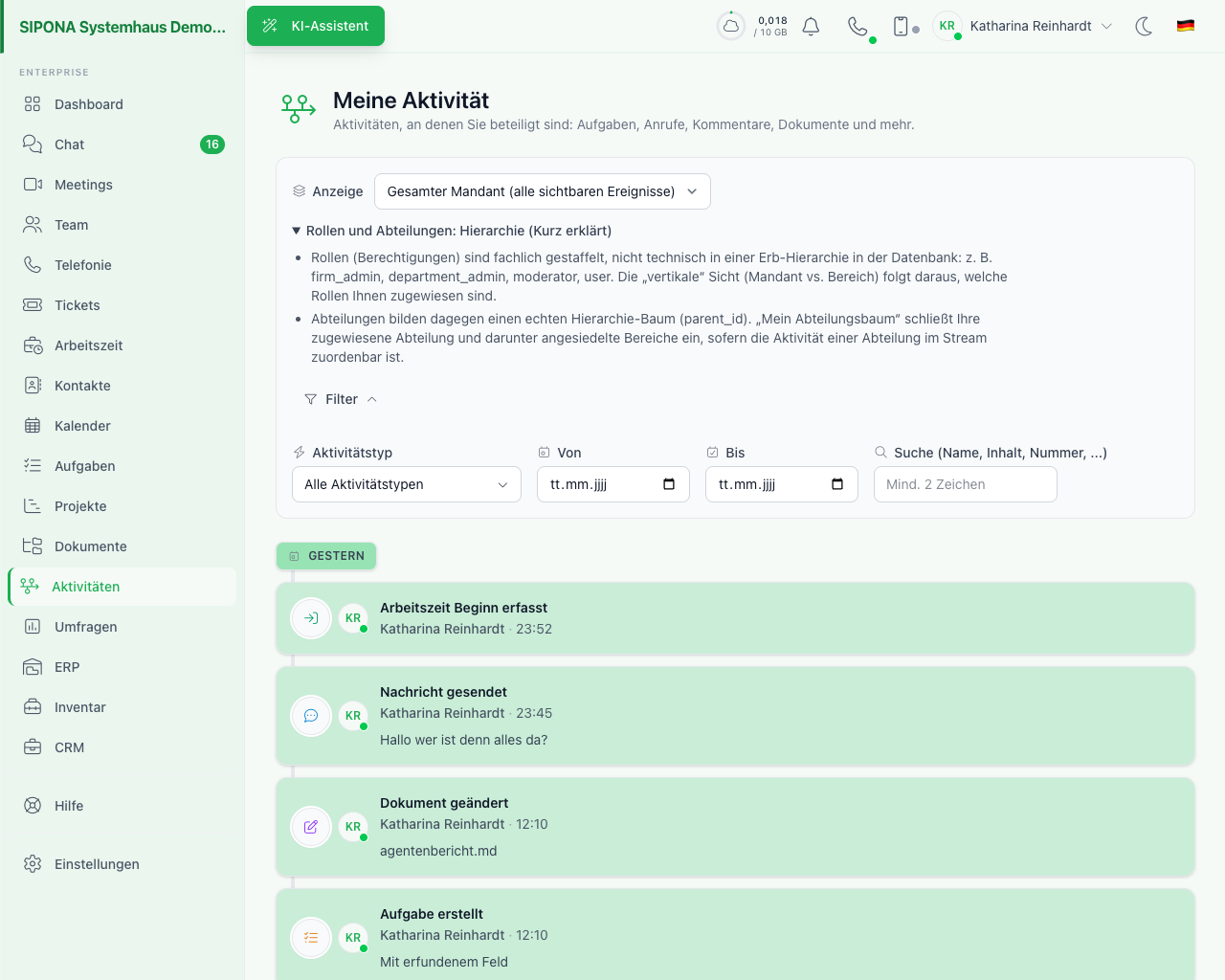
Task: Click the SIPONA Systemhaus Demo title
Action: point(122,27)
